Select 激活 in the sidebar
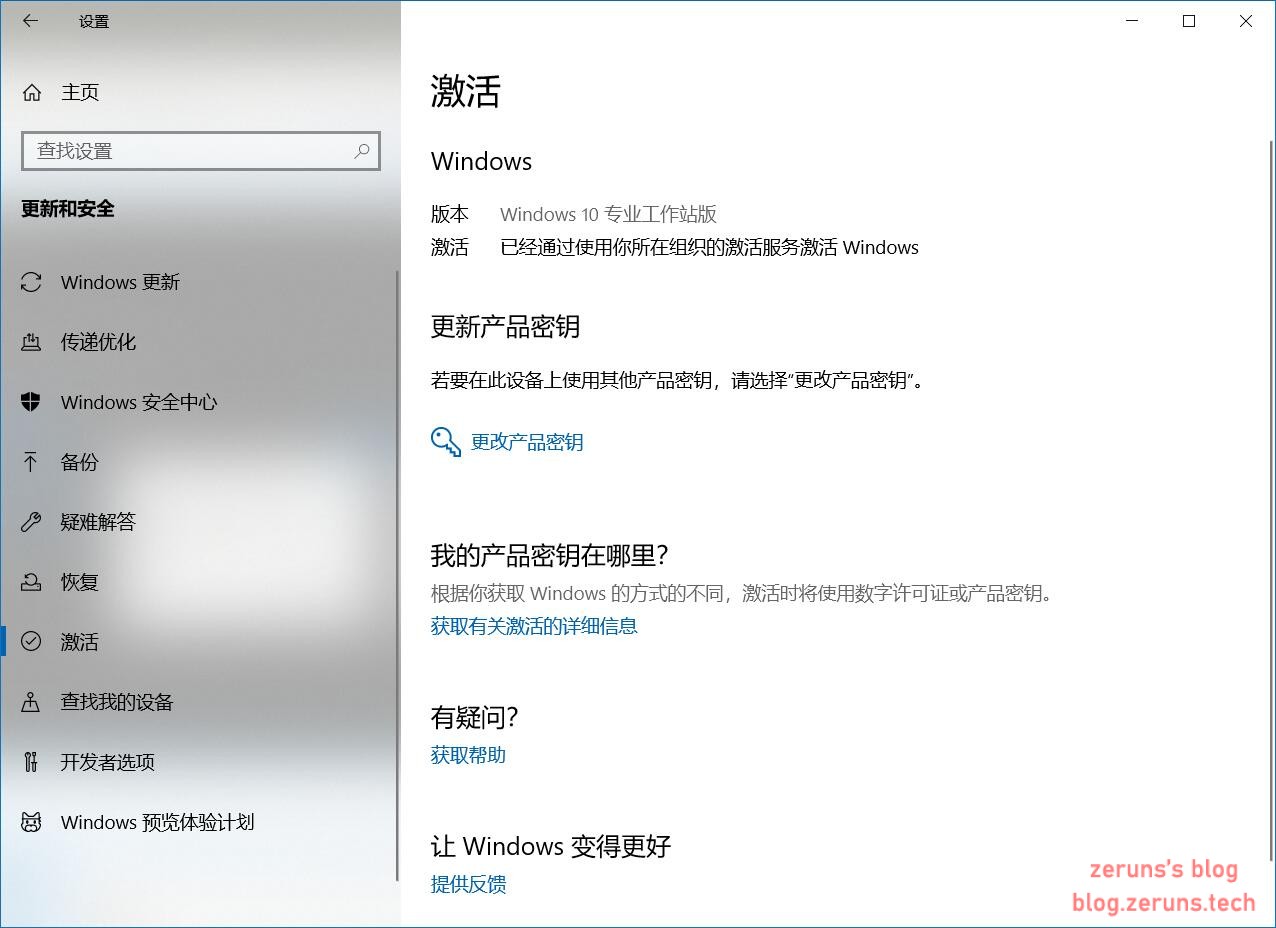 (x=80, y=642)
